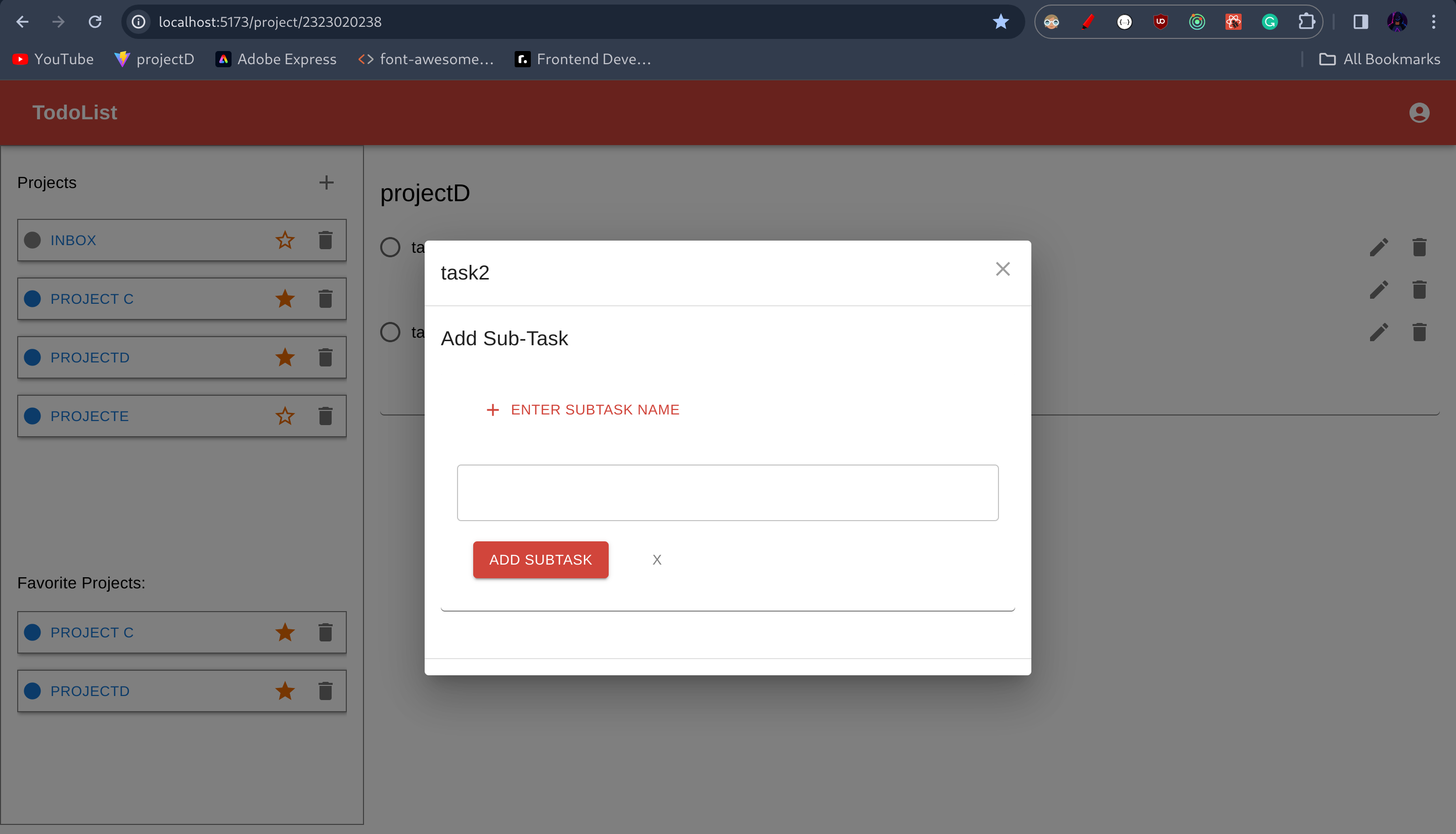Toggle favorite star for INBOX

[x=285, y=240]
